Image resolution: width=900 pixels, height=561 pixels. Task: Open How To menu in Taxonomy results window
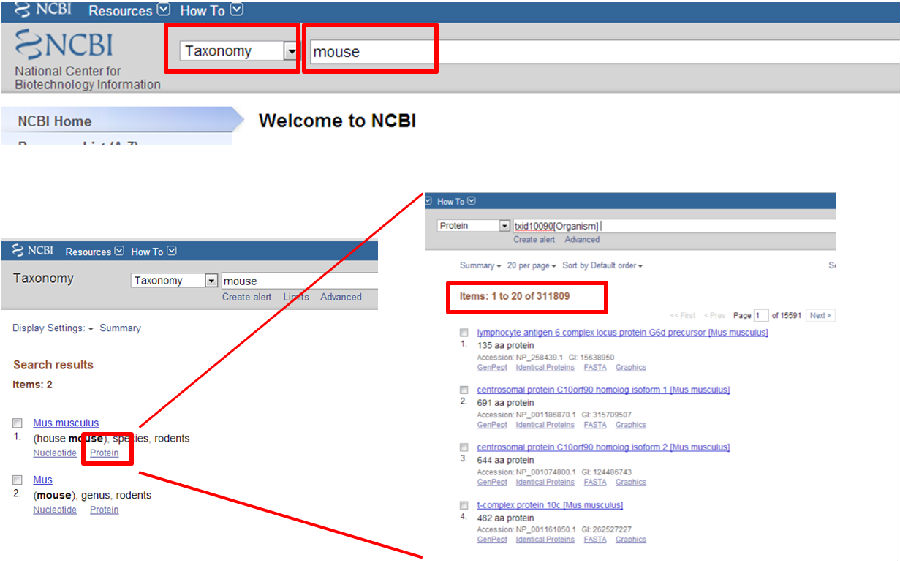153,252
